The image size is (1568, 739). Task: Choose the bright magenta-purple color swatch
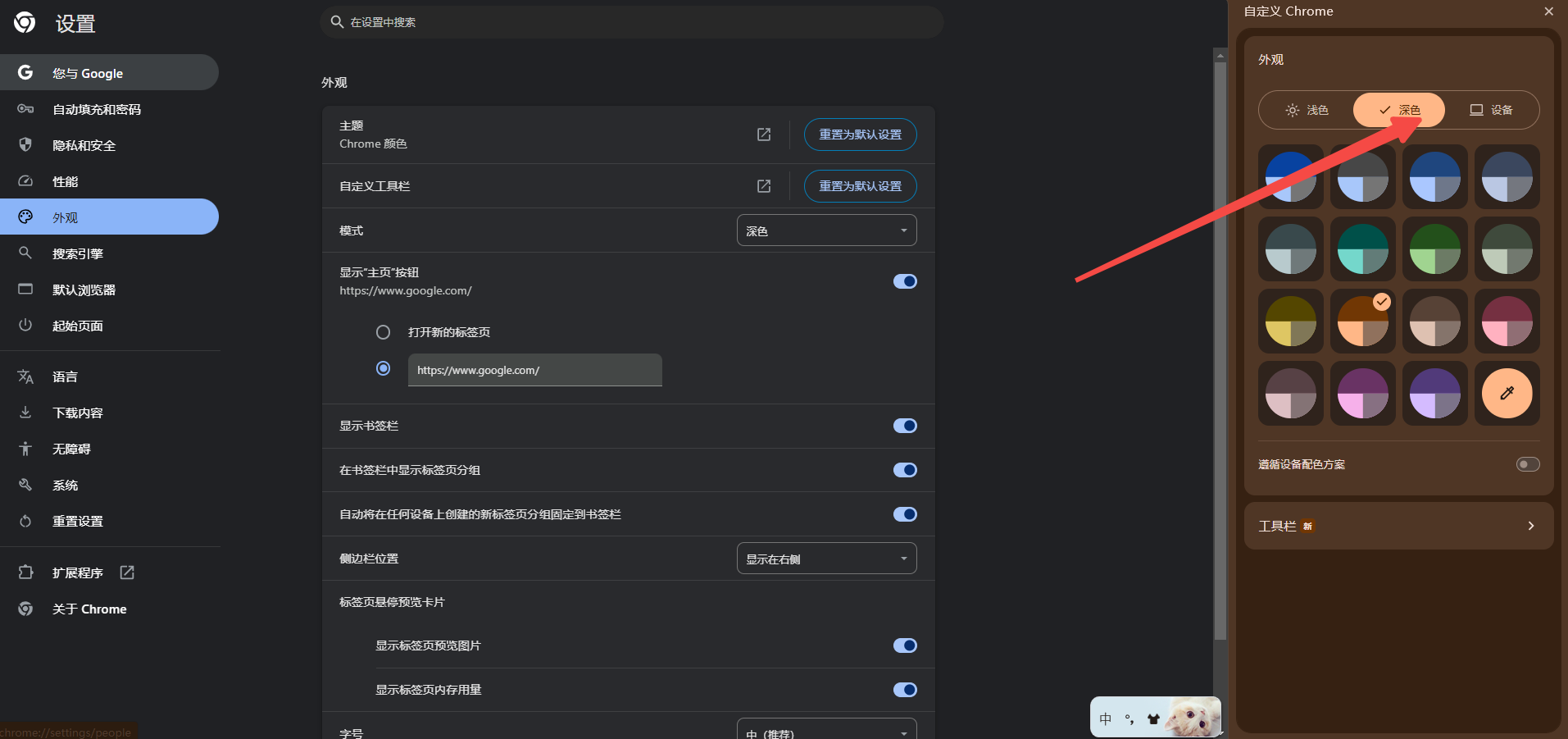coord(1362,393)
